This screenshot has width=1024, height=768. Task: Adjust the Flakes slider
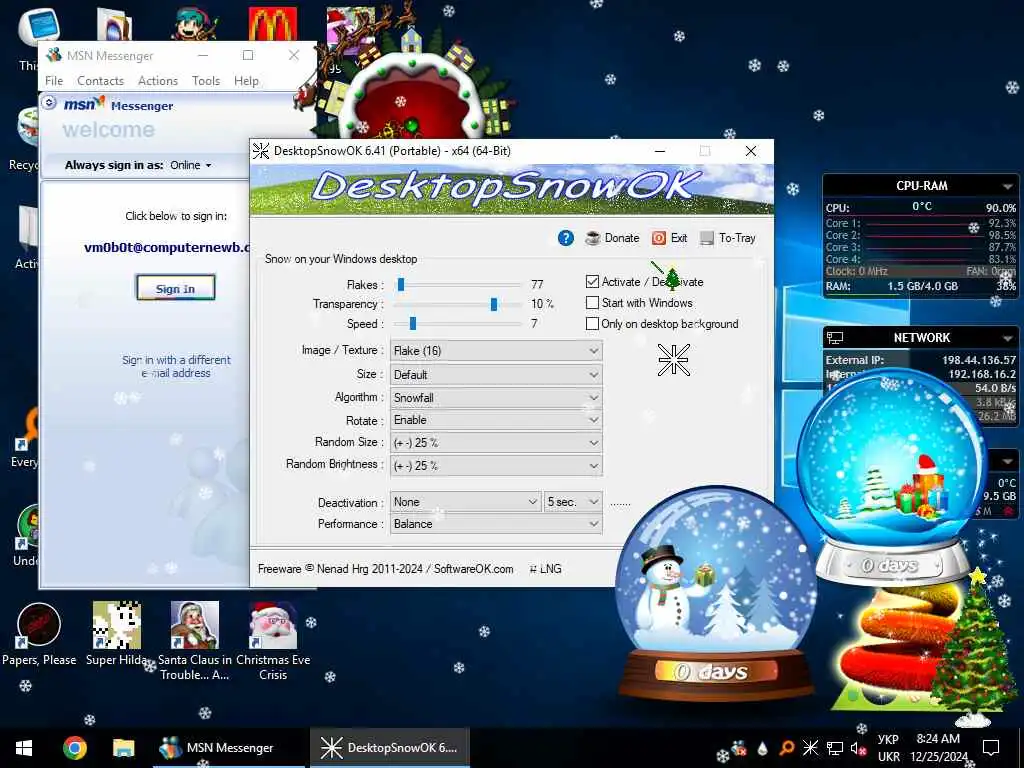pos(401,285)
